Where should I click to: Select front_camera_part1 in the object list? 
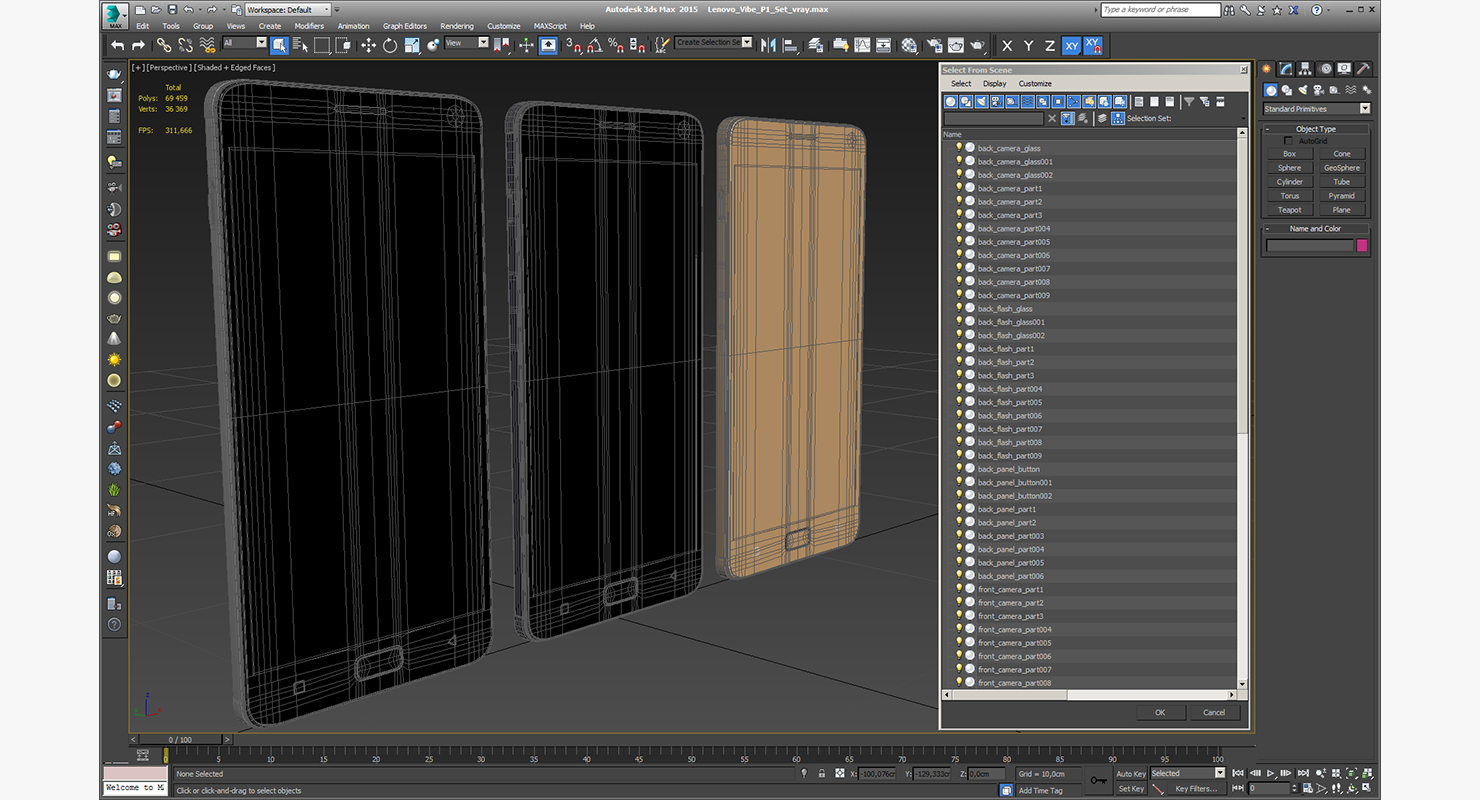(x=1010, y=589)
